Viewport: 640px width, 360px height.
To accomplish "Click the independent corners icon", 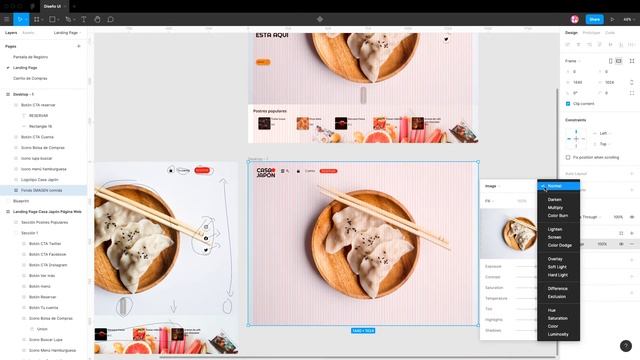I will click(x=632, y=93).
